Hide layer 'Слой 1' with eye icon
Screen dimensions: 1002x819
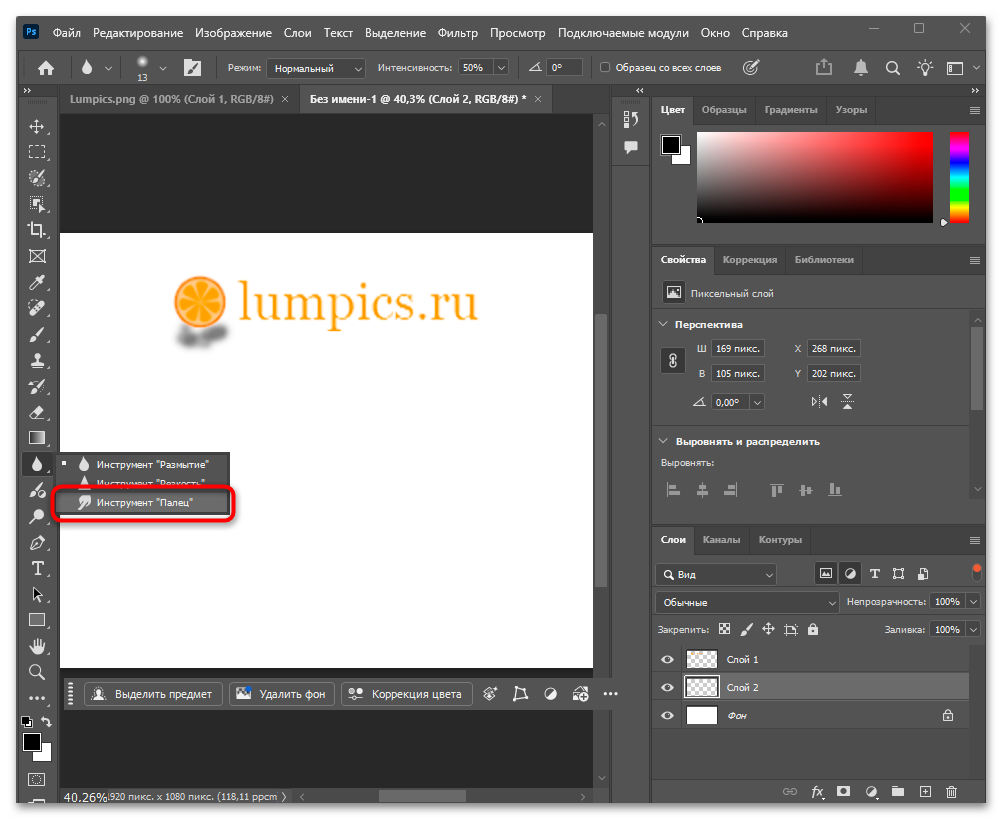pyautogui.click(x=667, y=660)
